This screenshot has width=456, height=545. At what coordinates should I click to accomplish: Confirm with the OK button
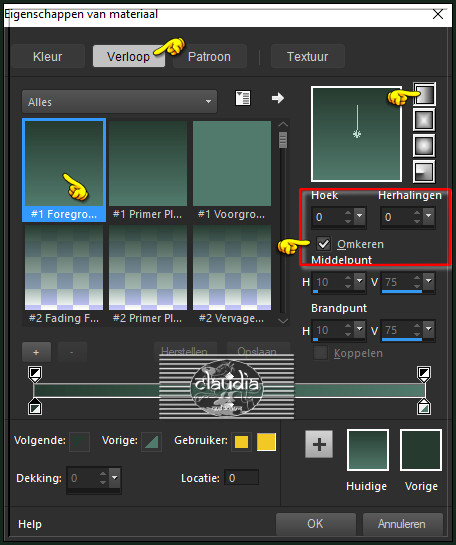tap(316, 524)
